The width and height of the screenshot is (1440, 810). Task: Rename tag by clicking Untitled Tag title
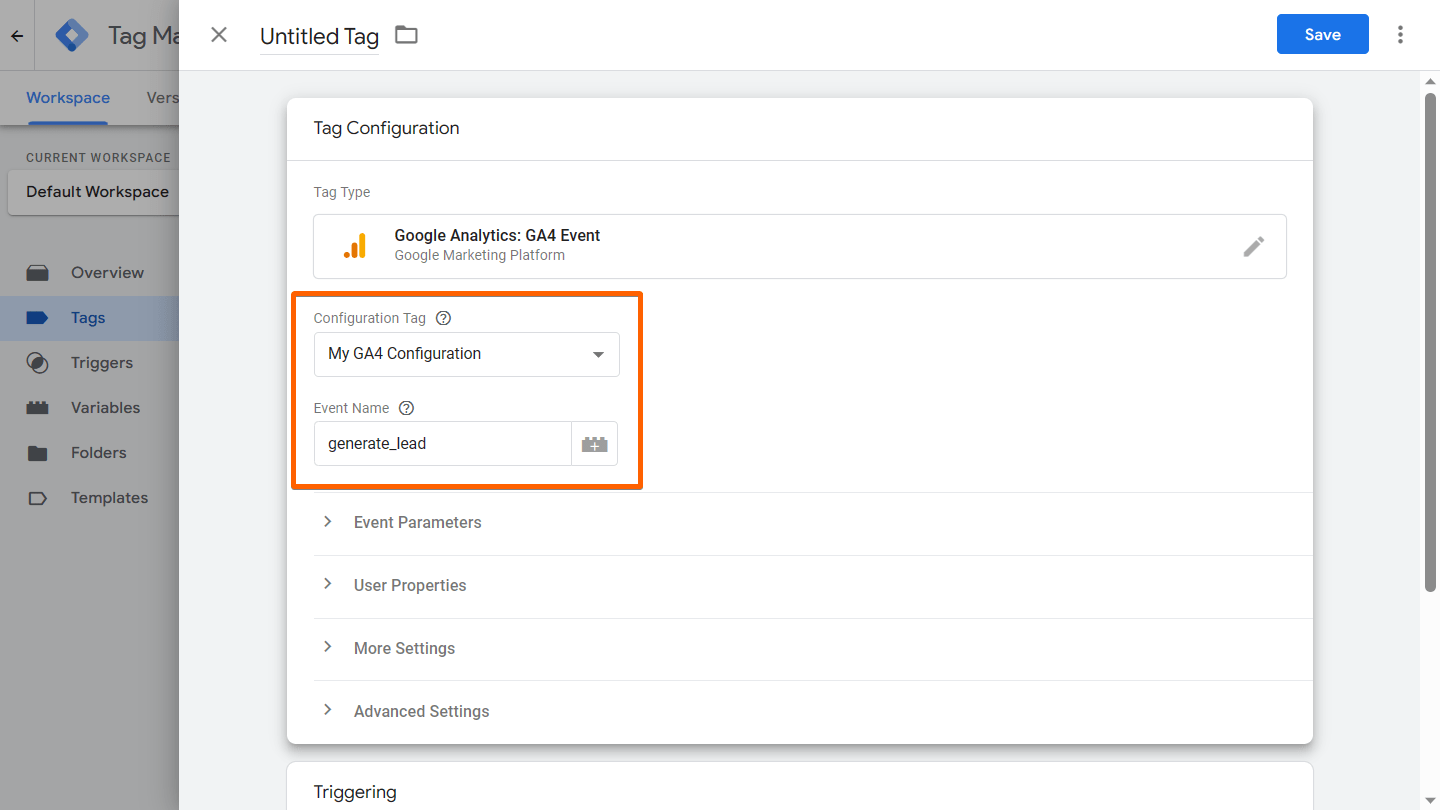tap(319, 37)
